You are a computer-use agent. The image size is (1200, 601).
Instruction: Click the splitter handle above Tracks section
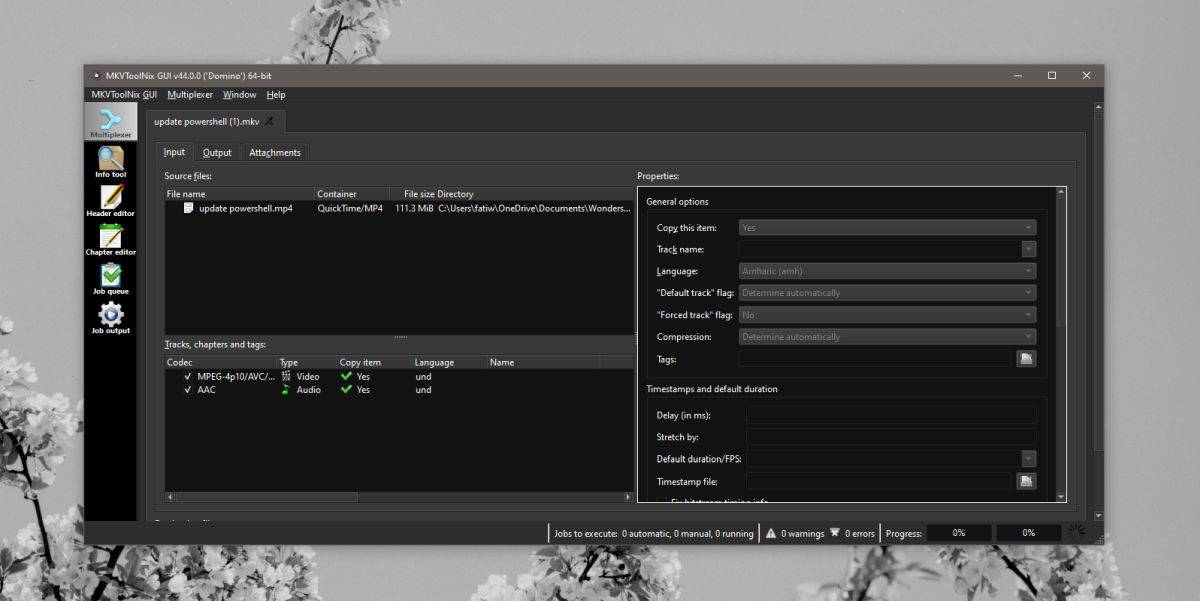[x=399, y=337]
